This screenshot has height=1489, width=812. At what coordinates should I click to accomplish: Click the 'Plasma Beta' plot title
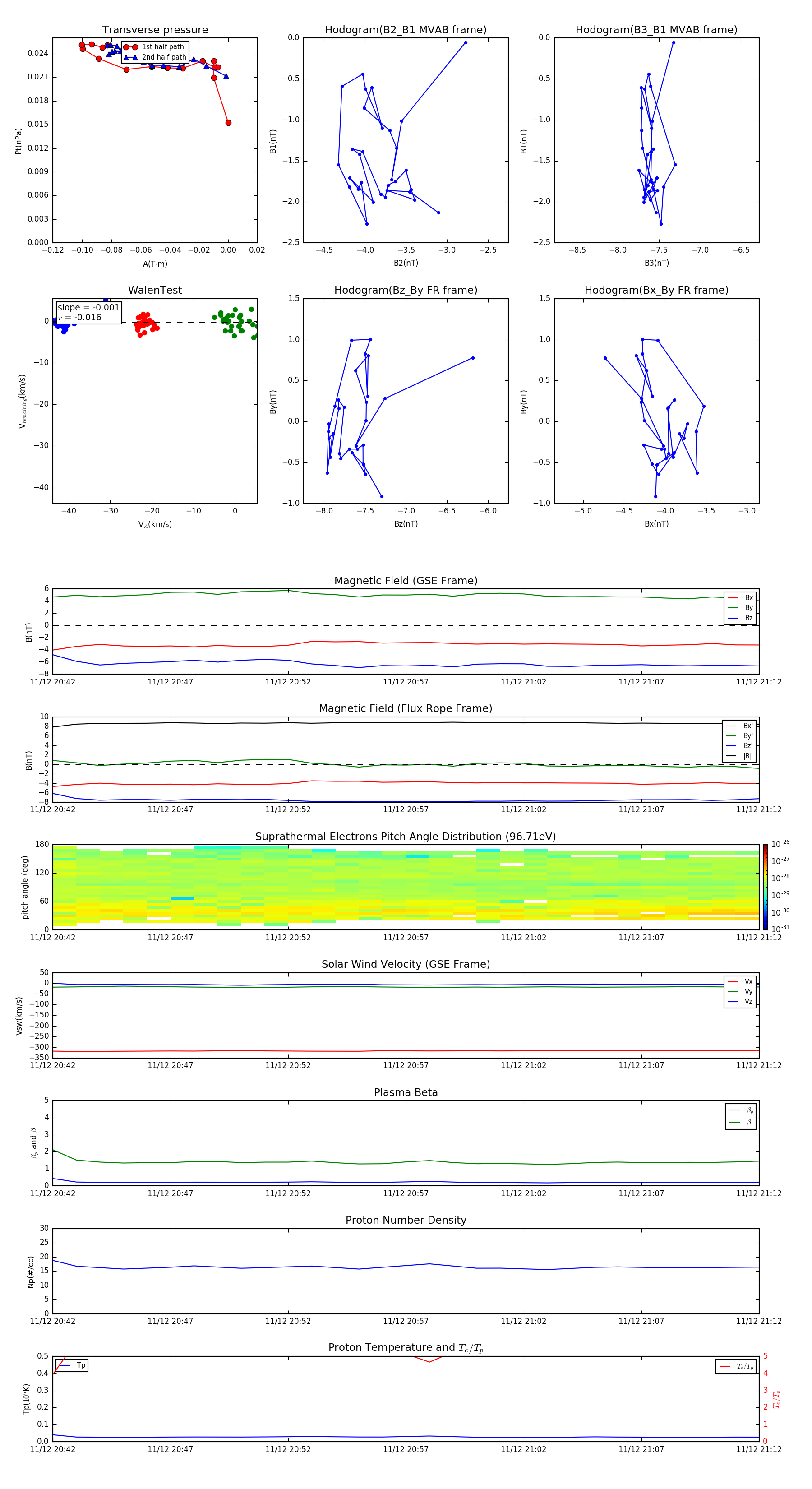click(x=406, y=1092)
